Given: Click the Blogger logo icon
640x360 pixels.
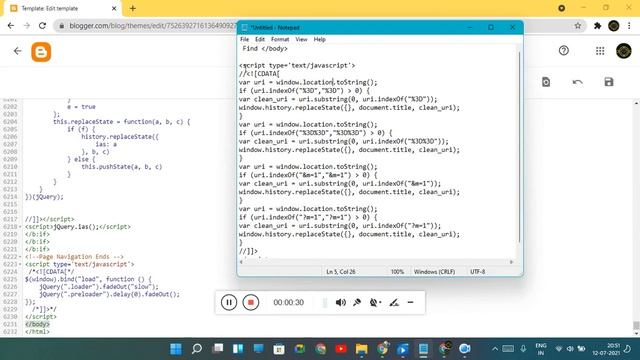Looking at the screenshot, I should [41, 52].
